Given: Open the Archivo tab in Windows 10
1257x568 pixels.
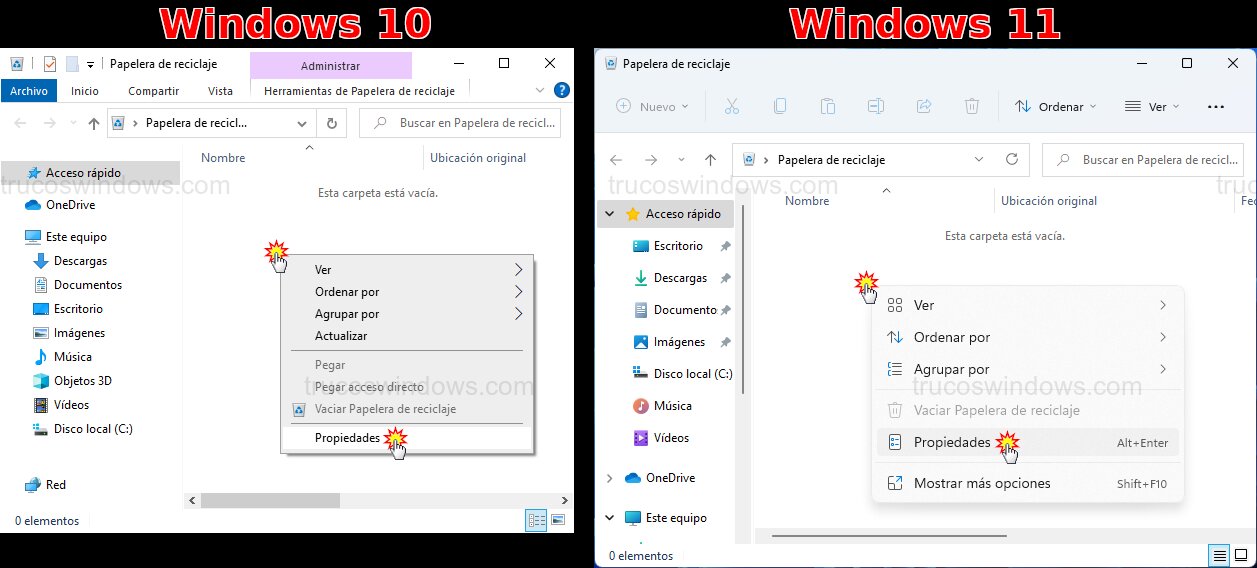Looking at the screenshot, I should click(x=29, y=91).
